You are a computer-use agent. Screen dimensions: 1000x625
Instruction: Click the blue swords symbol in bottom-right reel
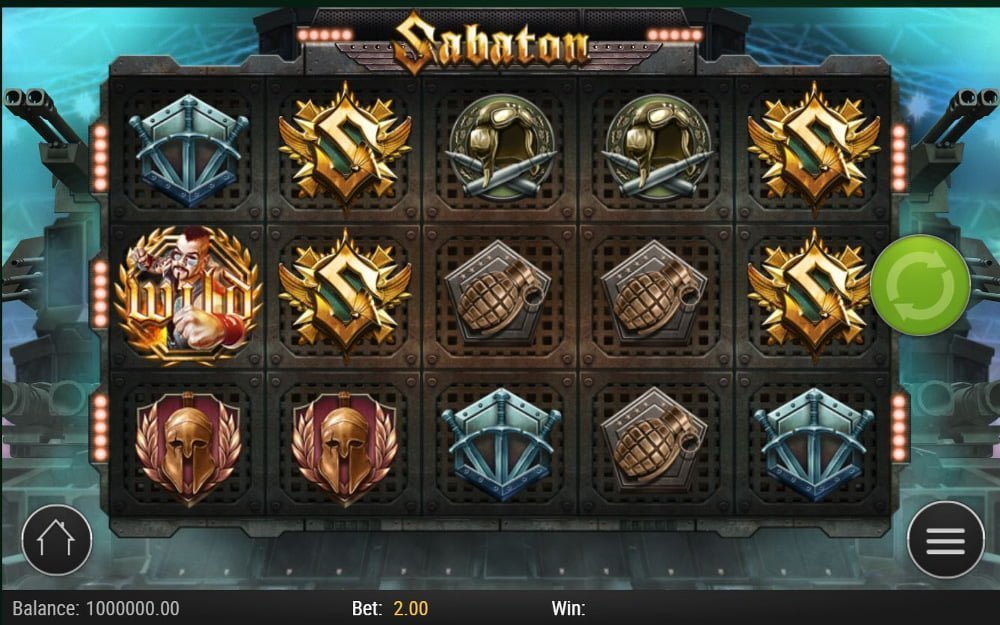pos(814,445)
